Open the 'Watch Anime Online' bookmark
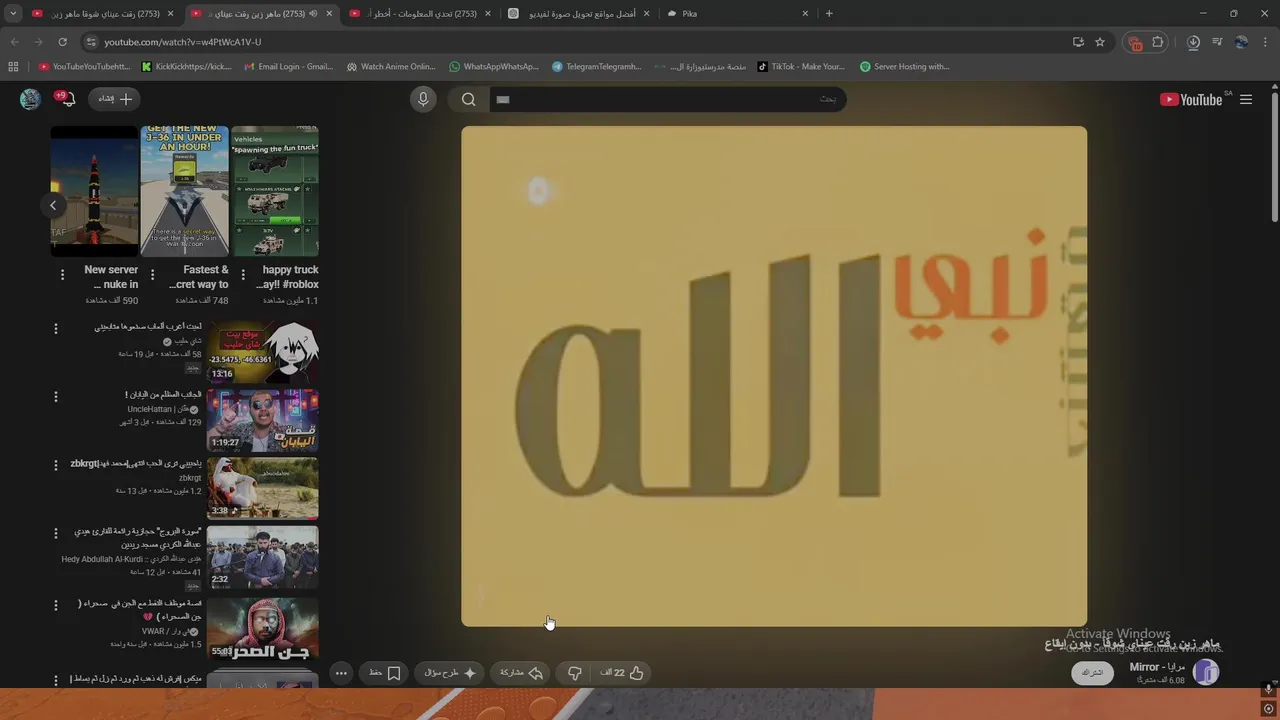 pos(392,67)
